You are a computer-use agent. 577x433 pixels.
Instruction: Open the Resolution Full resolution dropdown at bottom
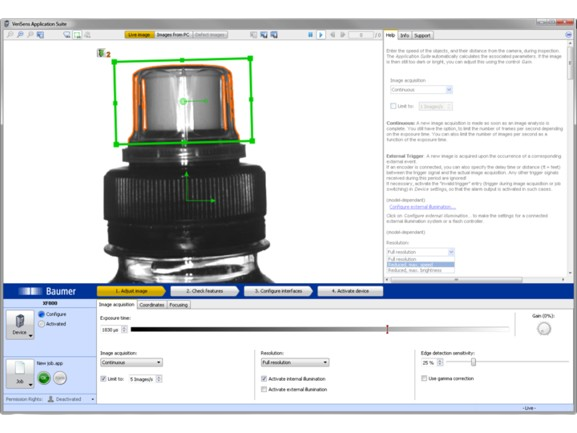coord(295,362)
